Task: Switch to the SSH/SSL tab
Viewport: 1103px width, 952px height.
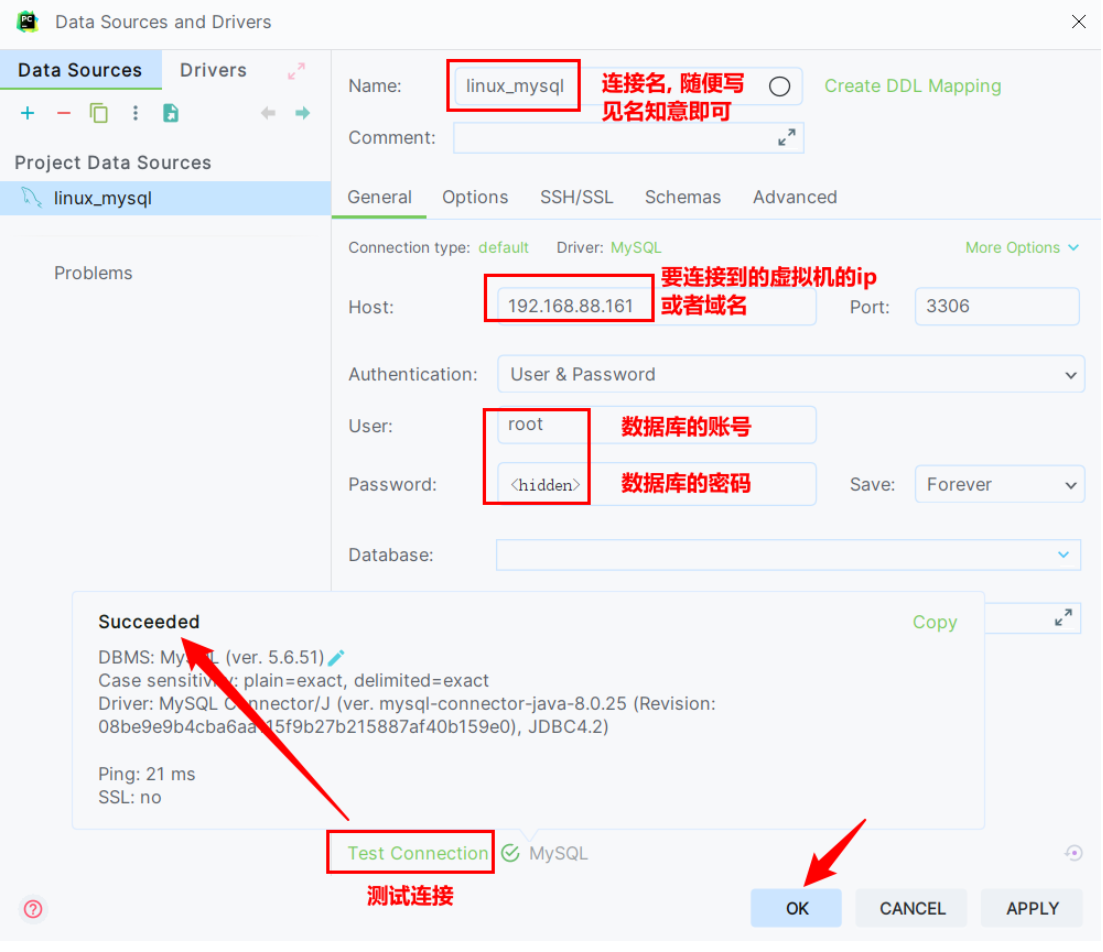Action: [x=576, y=197]
